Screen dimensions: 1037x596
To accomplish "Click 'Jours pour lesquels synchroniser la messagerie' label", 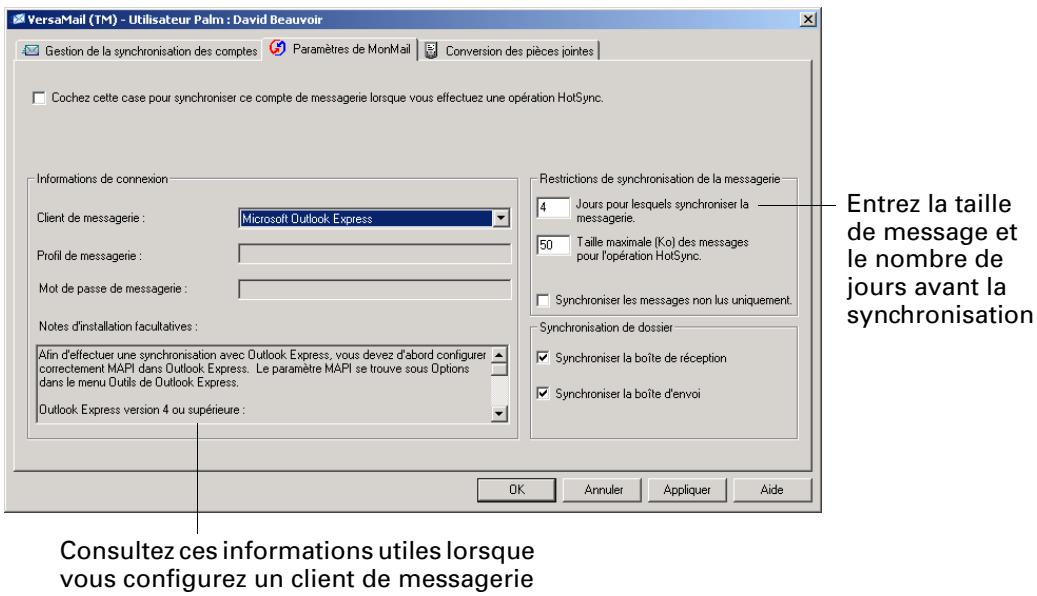I will click(x=662, y=211).
